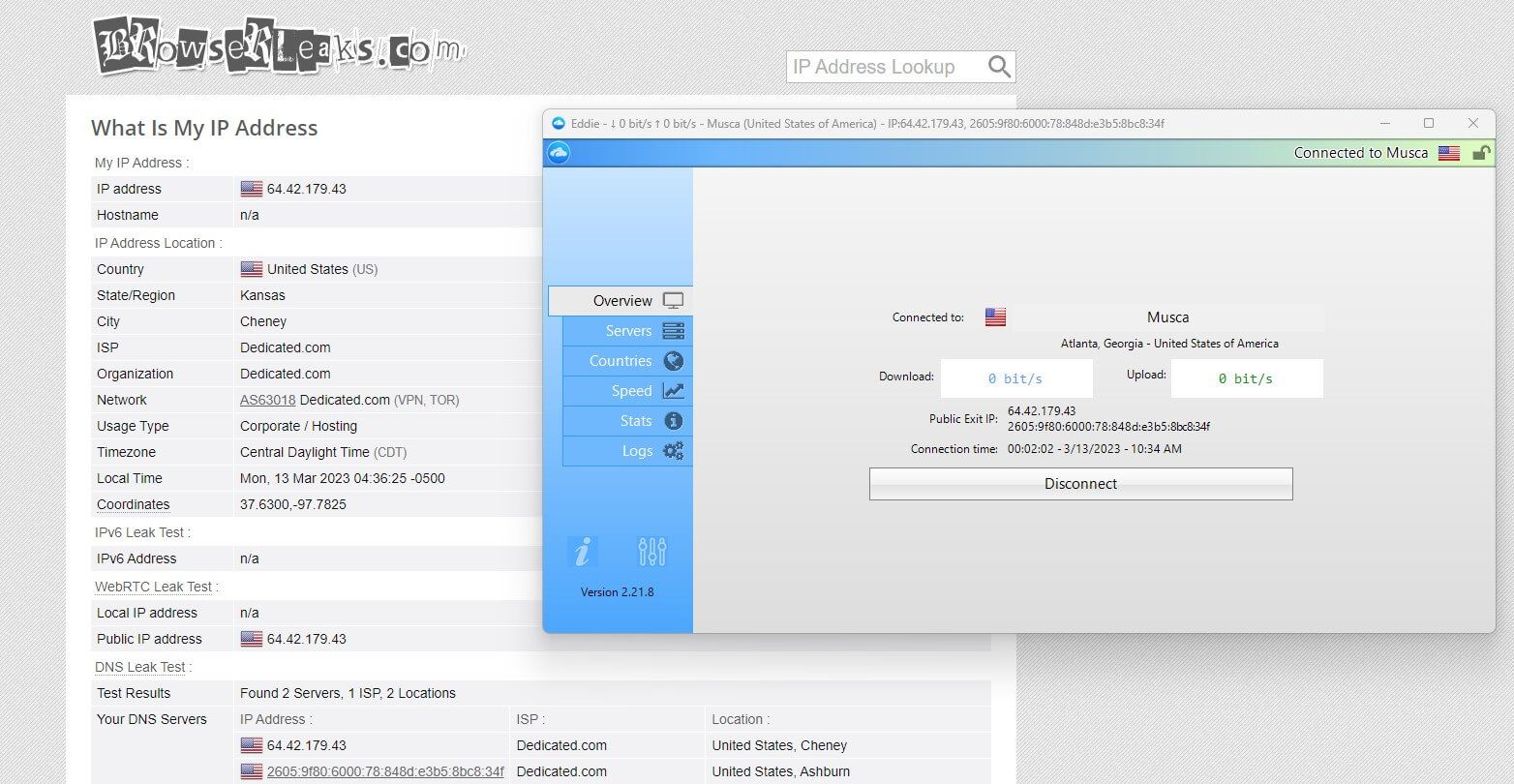This screenshot has width=1514, height=784.
Task: Open Eddie preferences sliders icon
Action: pyautogui.click(x=652, y=552)
